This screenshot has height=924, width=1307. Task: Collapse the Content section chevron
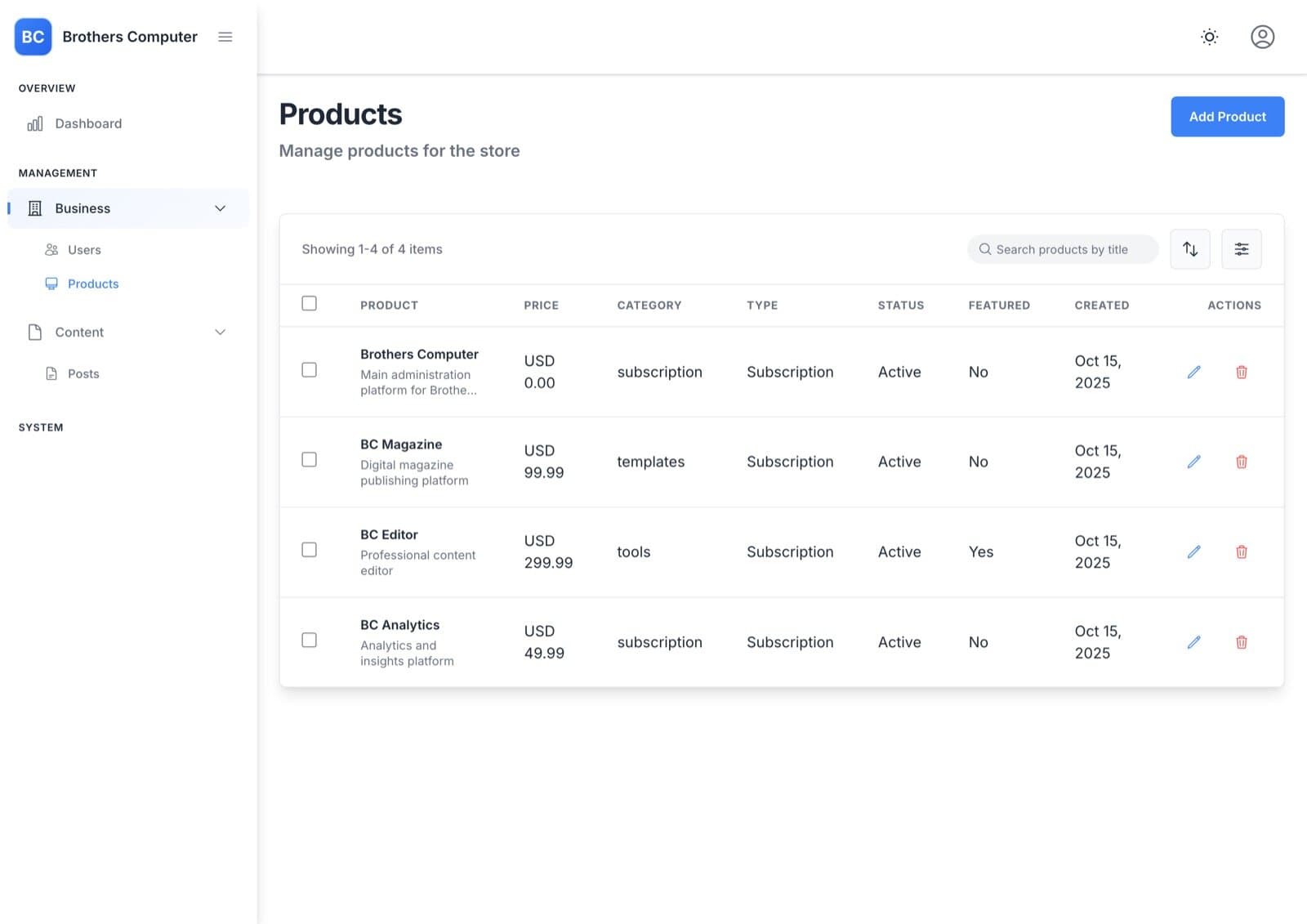tap(220, 332)
